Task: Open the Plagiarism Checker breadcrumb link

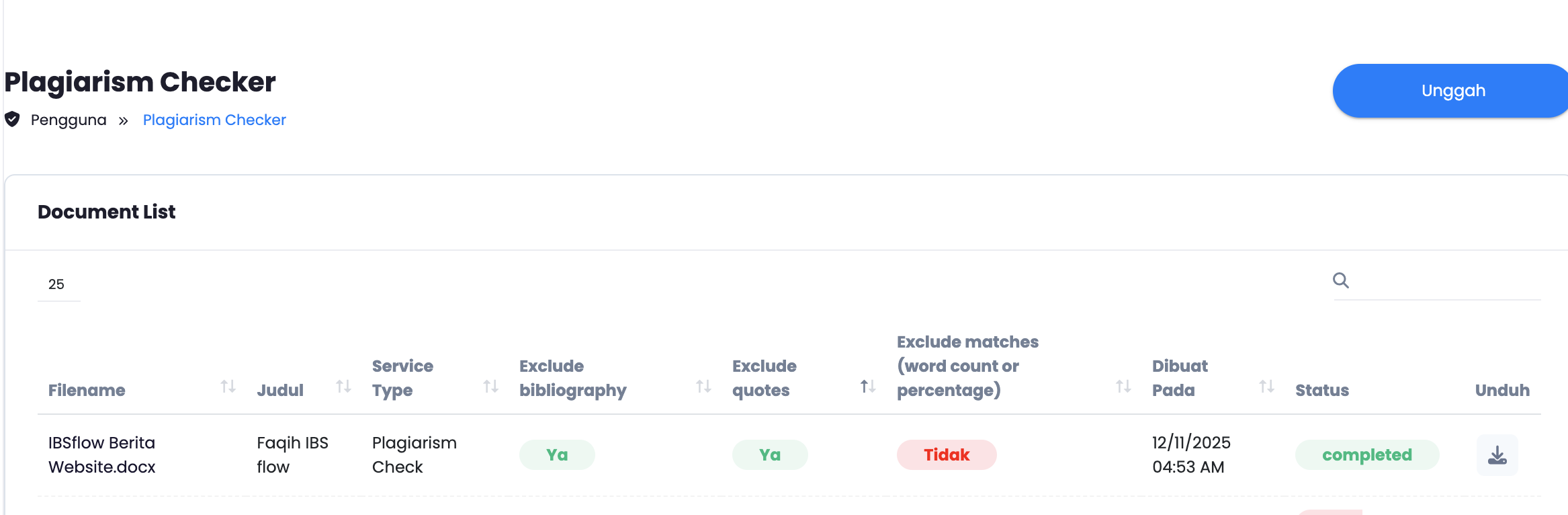Action: tap(214, 120)
